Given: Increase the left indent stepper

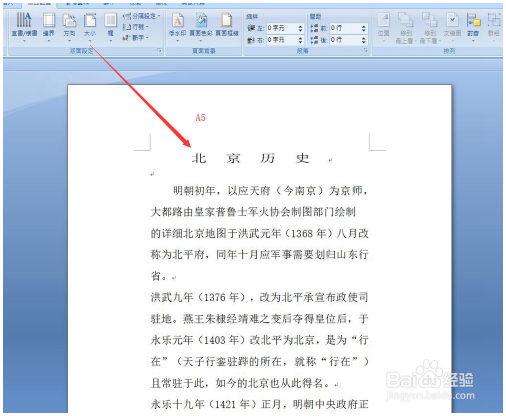Looking at the screenshot, I should (x=300, y=26).
